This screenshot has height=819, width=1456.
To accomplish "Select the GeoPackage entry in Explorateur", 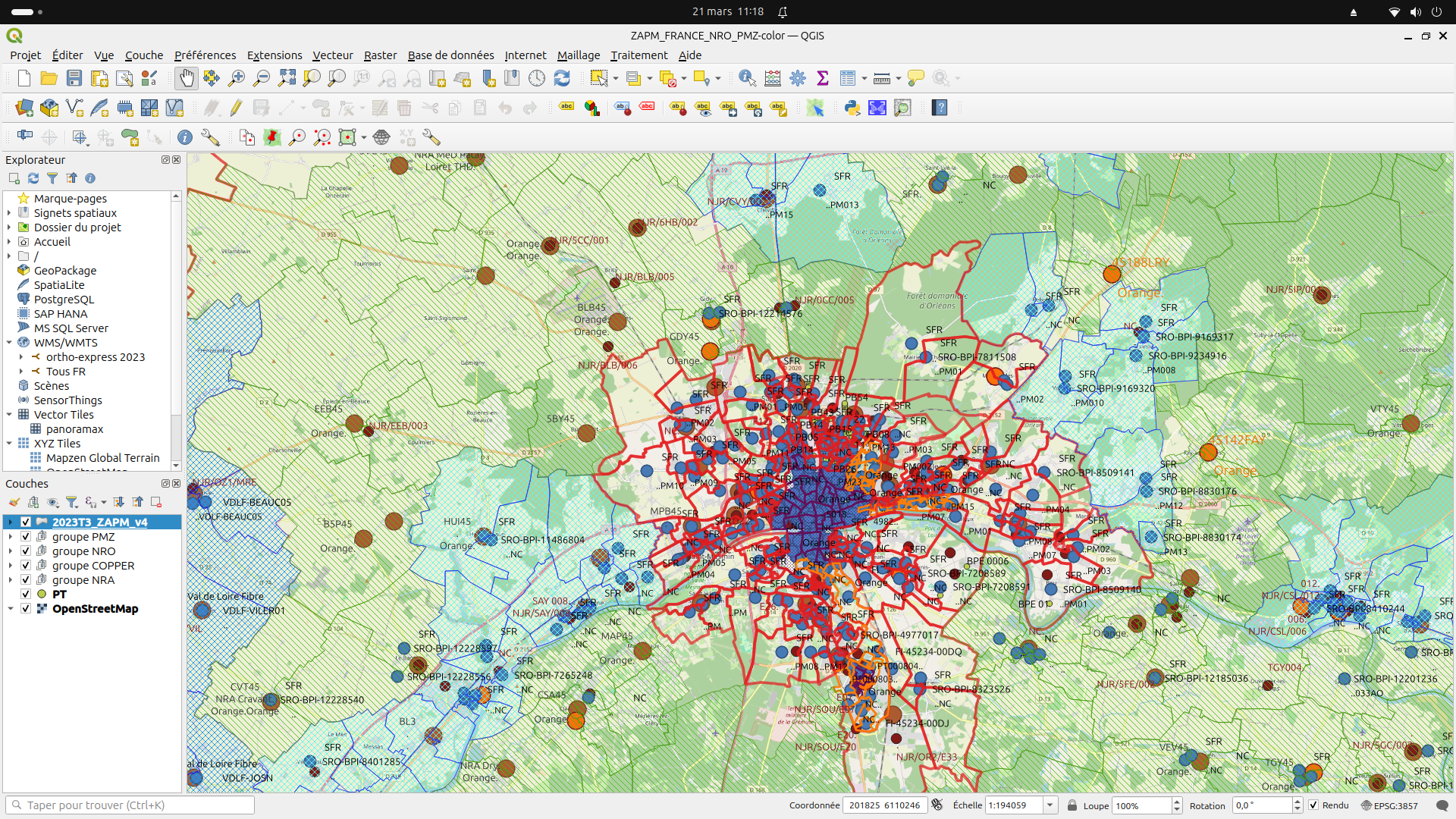I will coord(65,271).
